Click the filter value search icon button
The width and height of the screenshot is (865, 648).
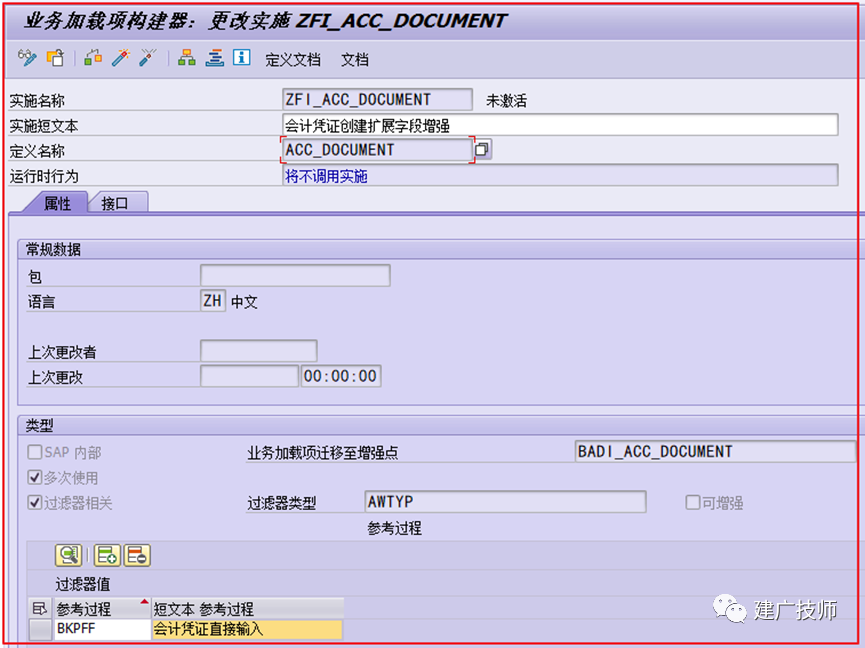click(x=68, y=555)
